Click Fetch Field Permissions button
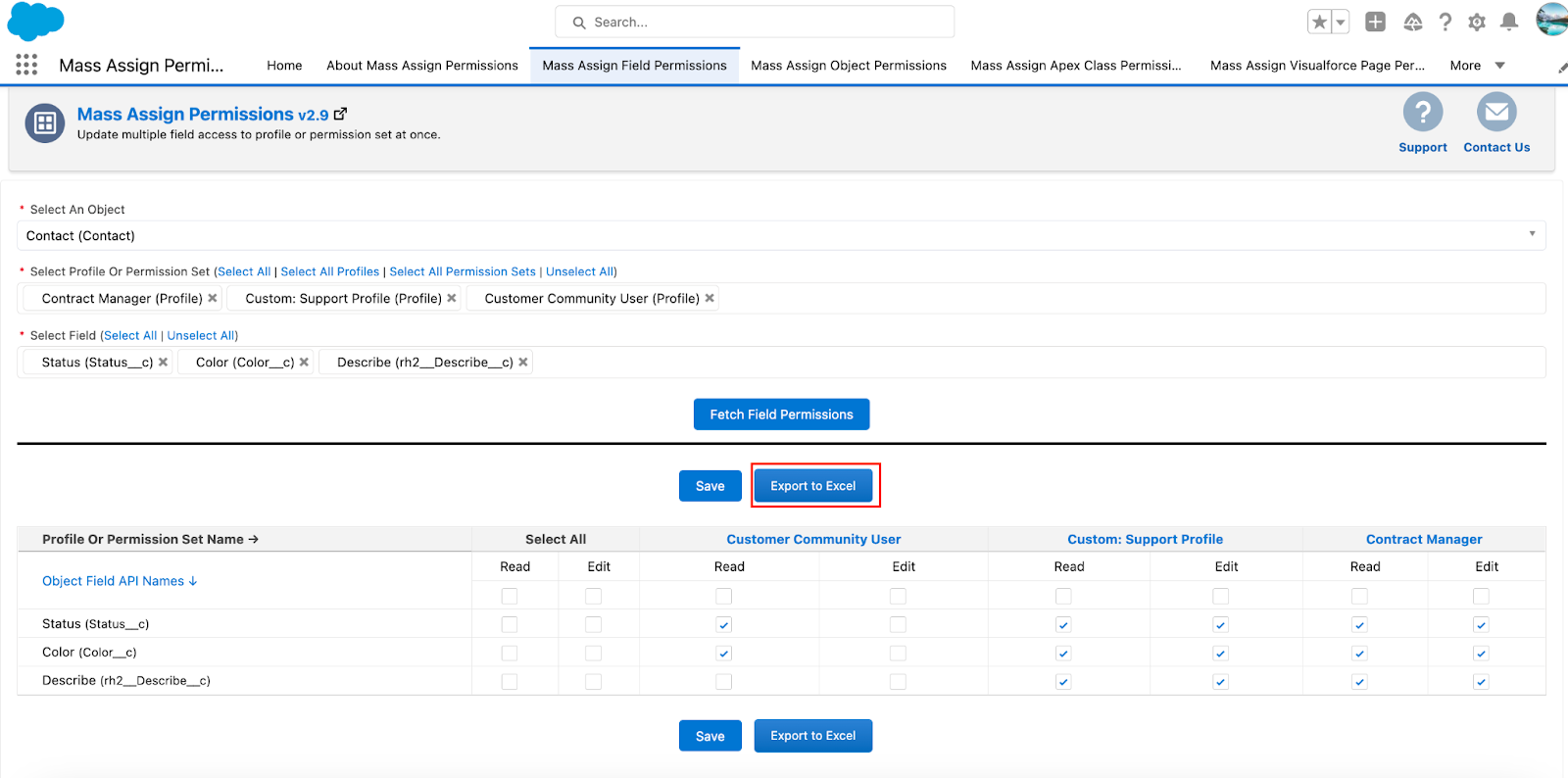 [x=781, y=414]
